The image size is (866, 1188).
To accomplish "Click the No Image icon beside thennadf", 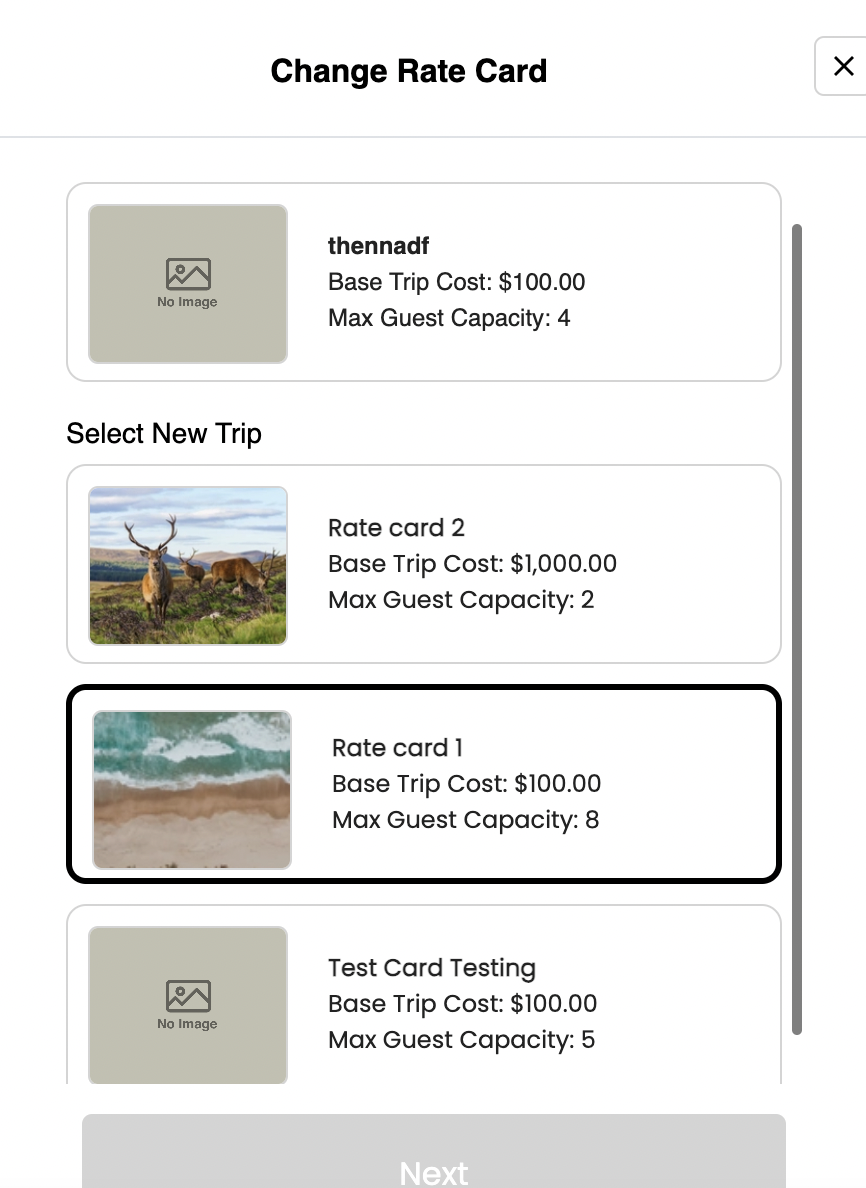I will point(188,283).
